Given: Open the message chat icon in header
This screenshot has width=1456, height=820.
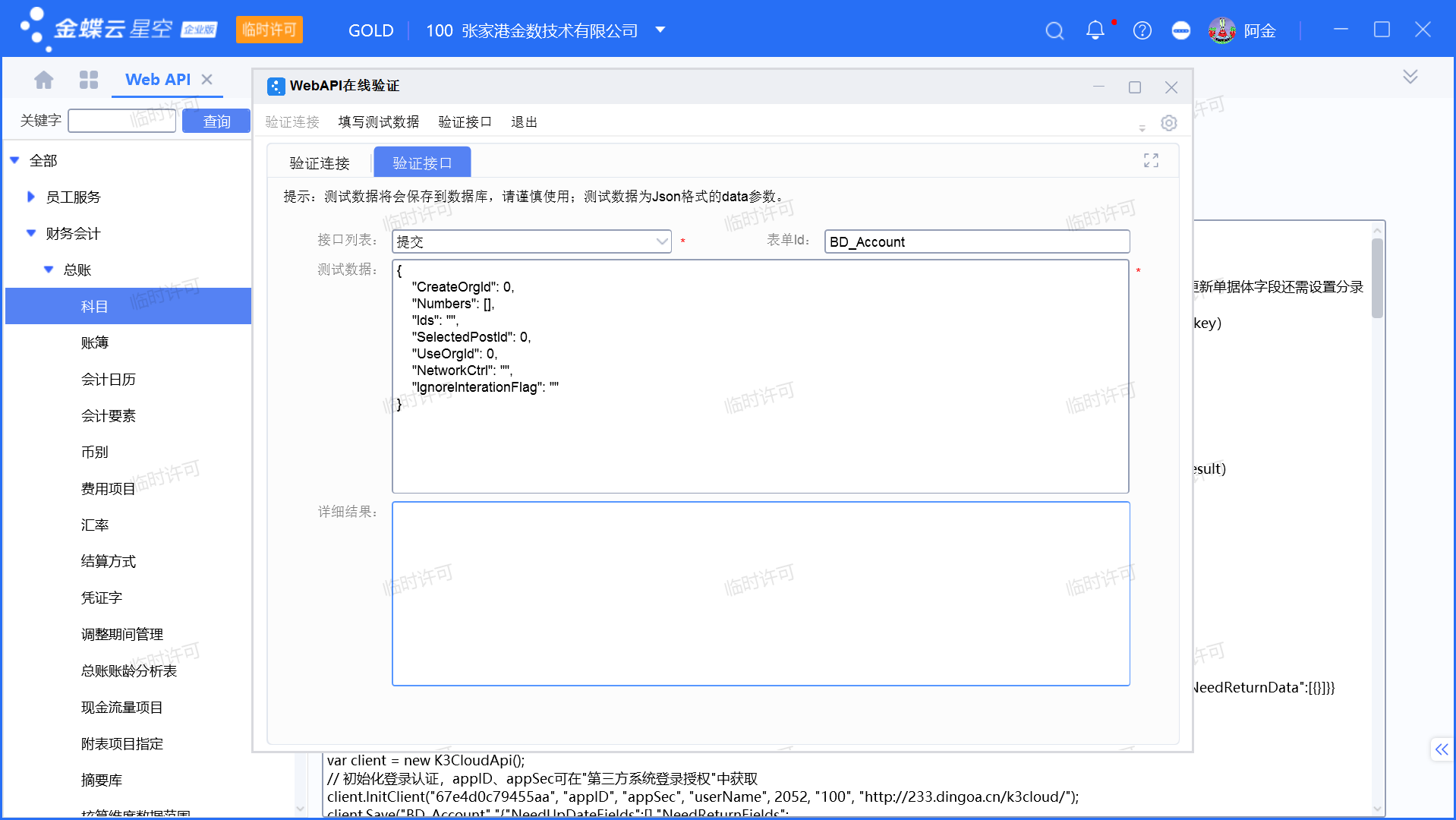Looking at the screenshot, I should (1181, 30).
